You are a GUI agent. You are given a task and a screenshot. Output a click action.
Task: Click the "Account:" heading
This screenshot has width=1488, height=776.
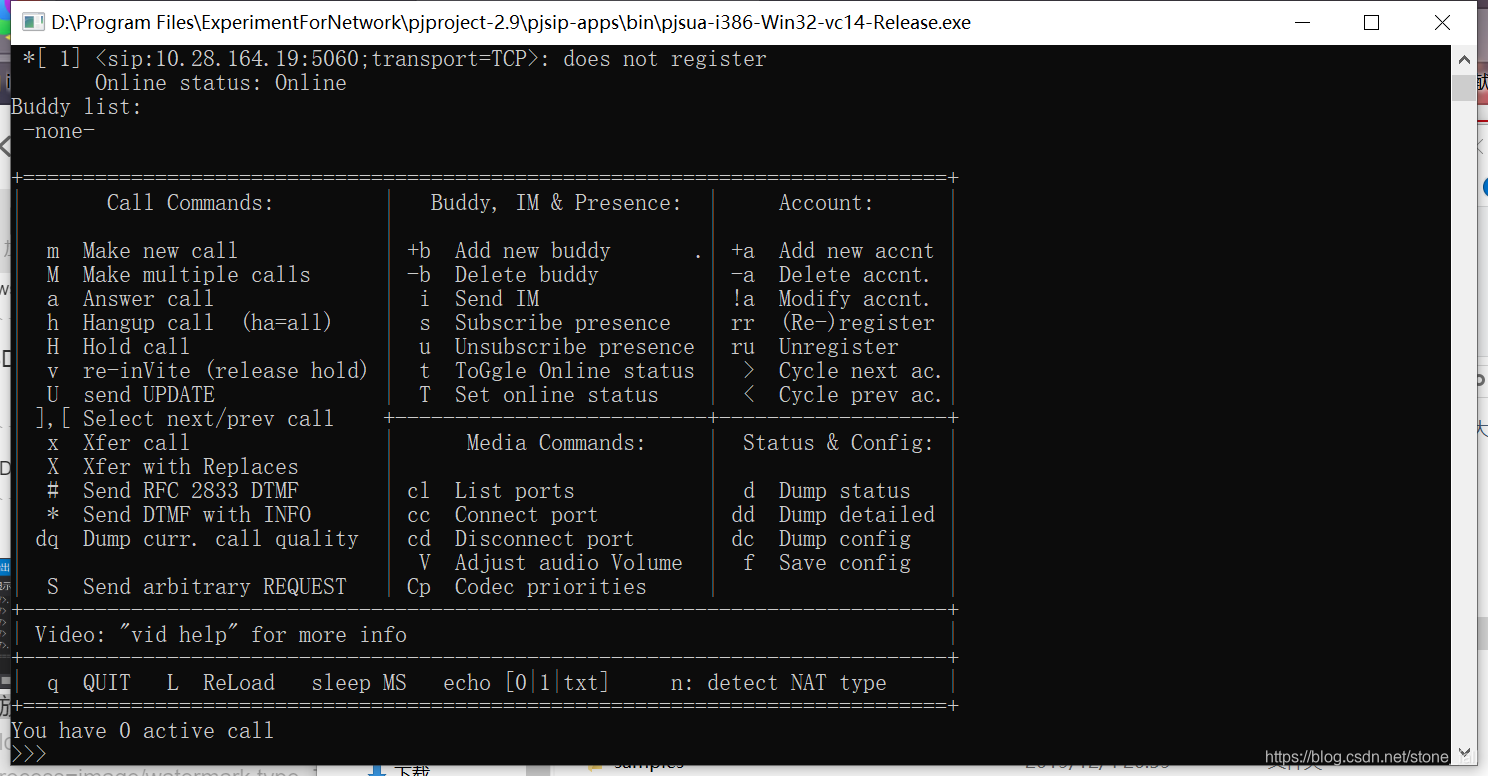click(826, 203)
